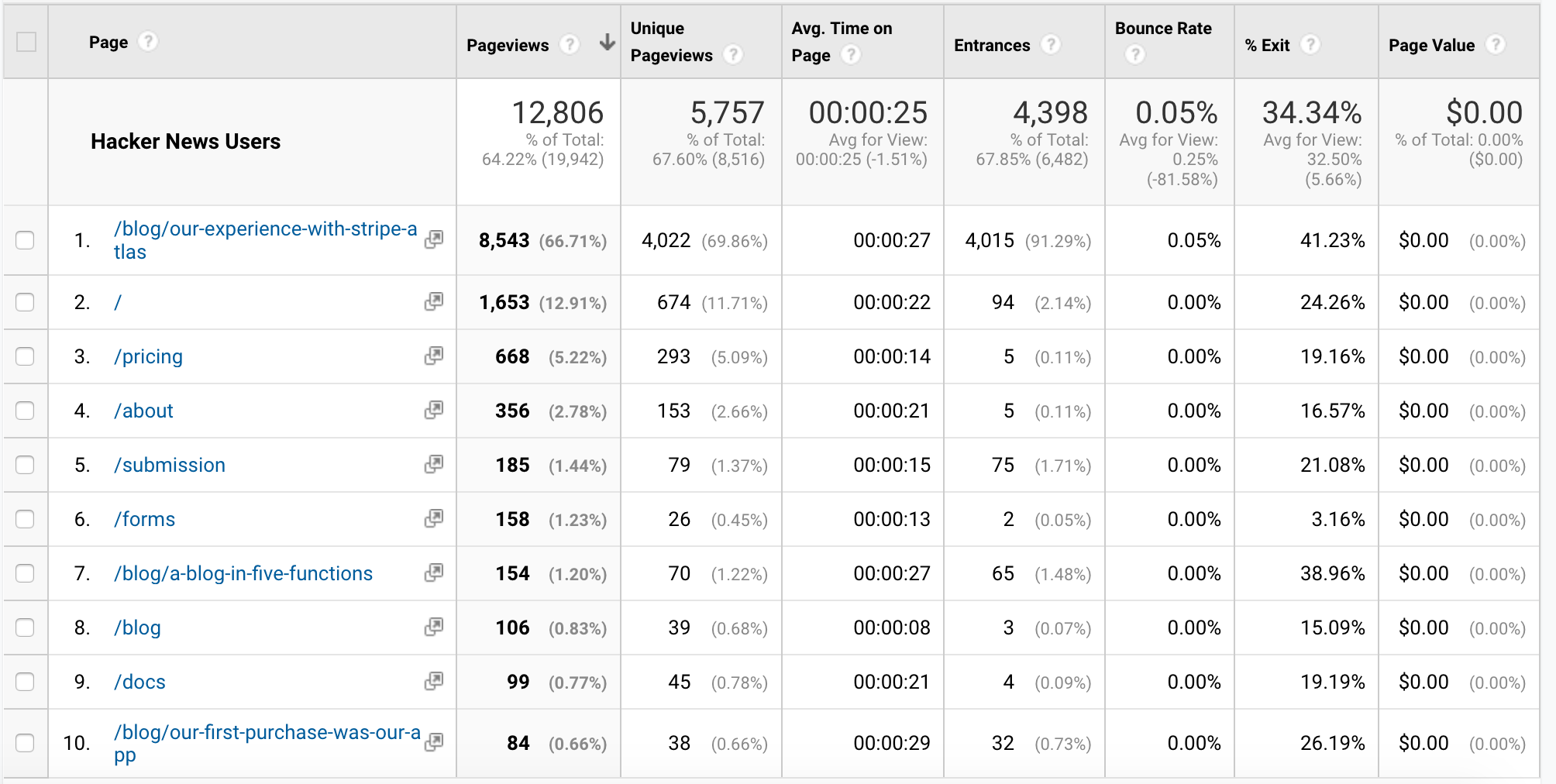1556x784 pixels.
Task: Click the 41.23% exit cell
Action: tap(1332, 241)
